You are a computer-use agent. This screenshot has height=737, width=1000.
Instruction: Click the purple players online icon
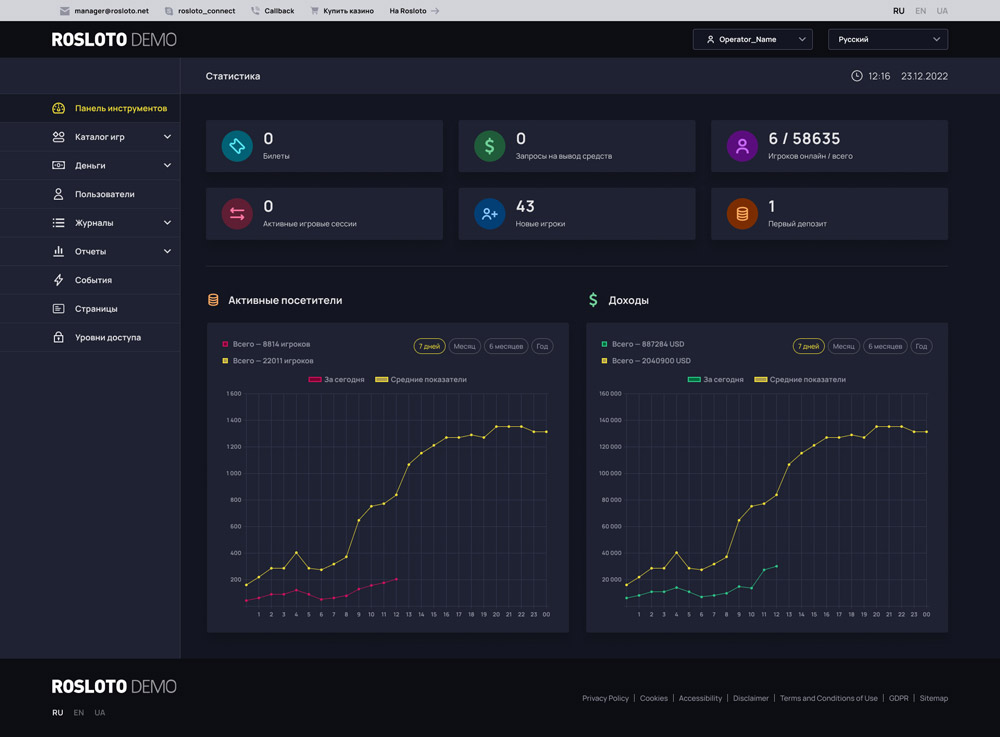742,146
